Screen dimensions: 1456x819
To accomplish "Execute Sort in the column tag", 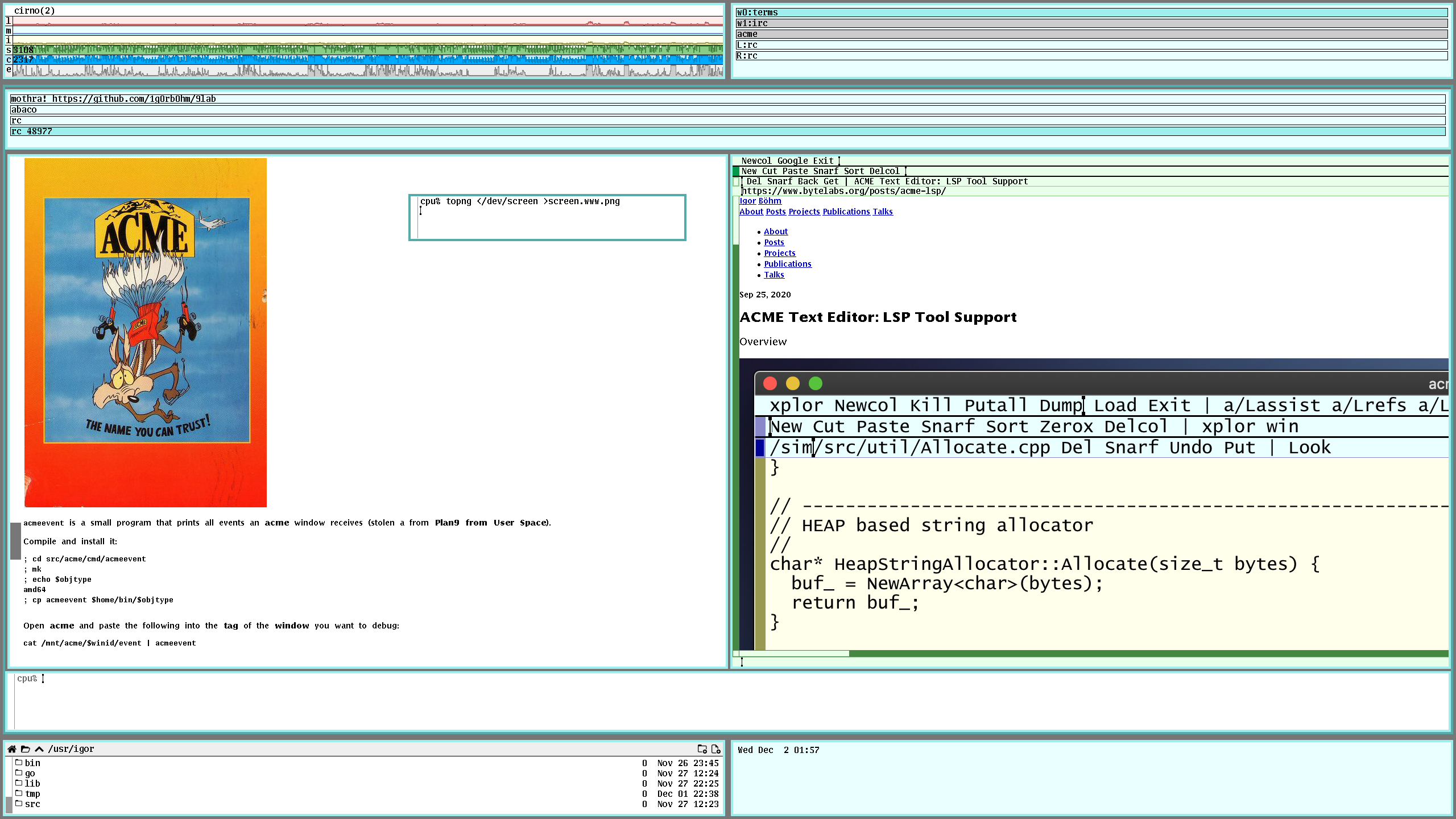I will click(x=854, y=171).
